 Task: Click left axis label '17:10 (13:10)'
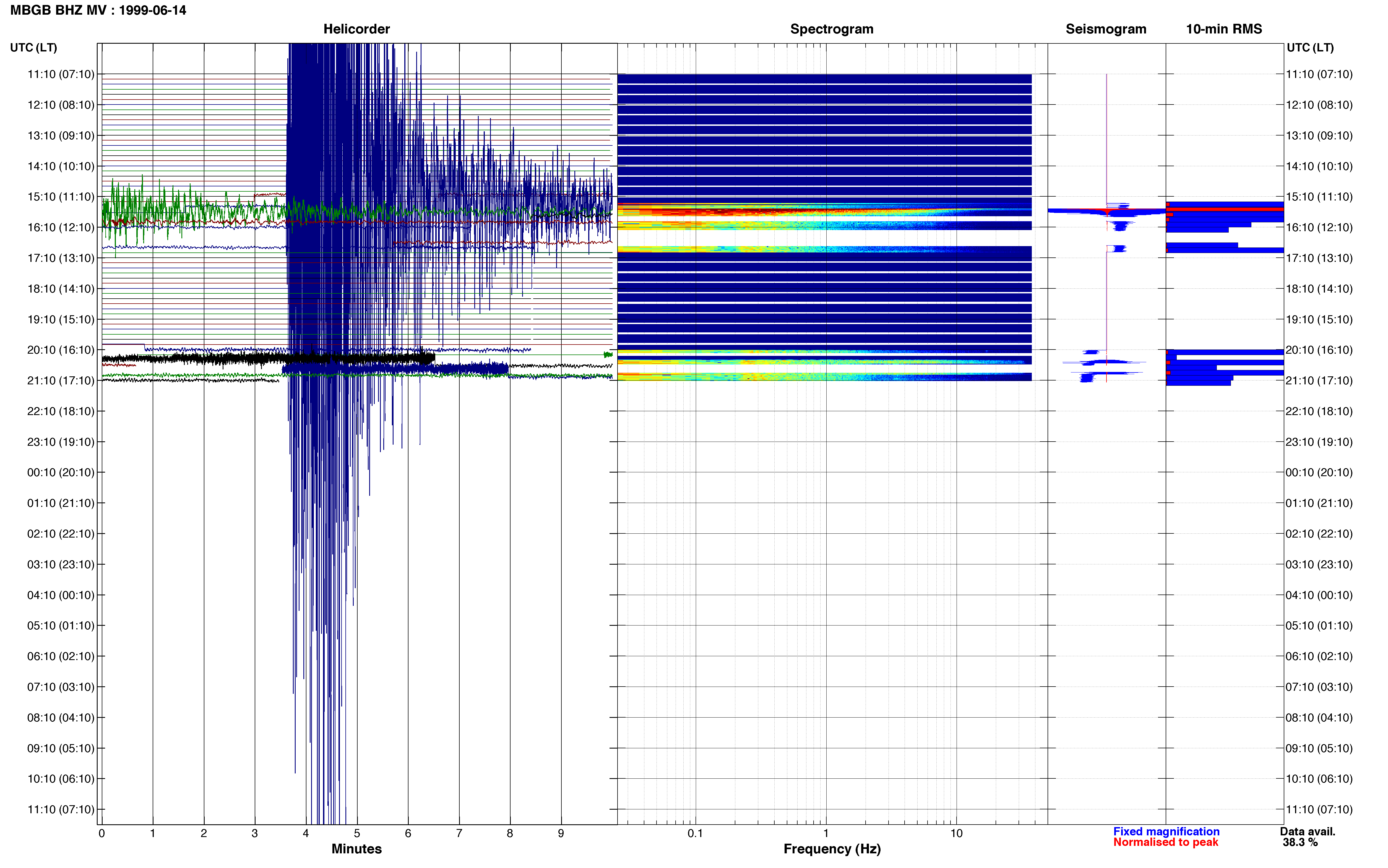(61, 258)
